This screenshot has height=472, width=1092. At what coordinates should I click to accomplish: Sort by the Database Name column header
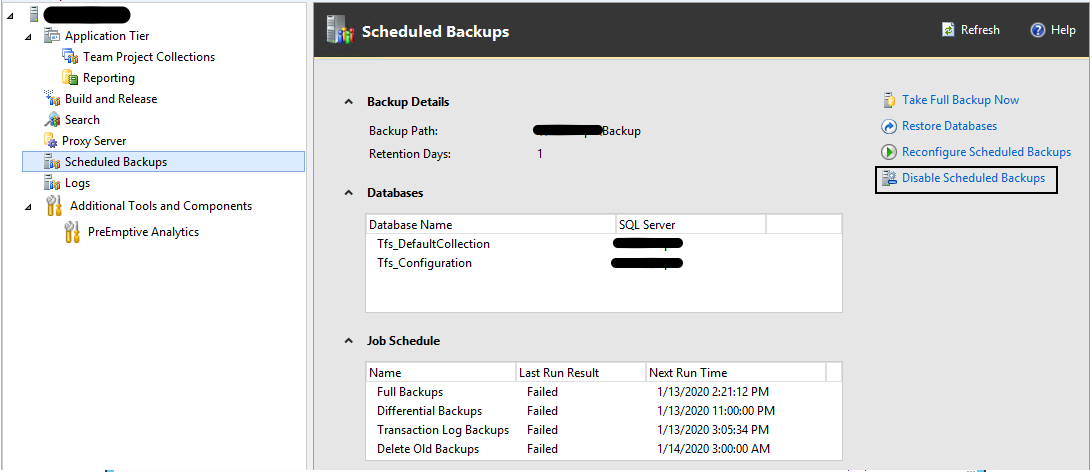tap(491, 224)
